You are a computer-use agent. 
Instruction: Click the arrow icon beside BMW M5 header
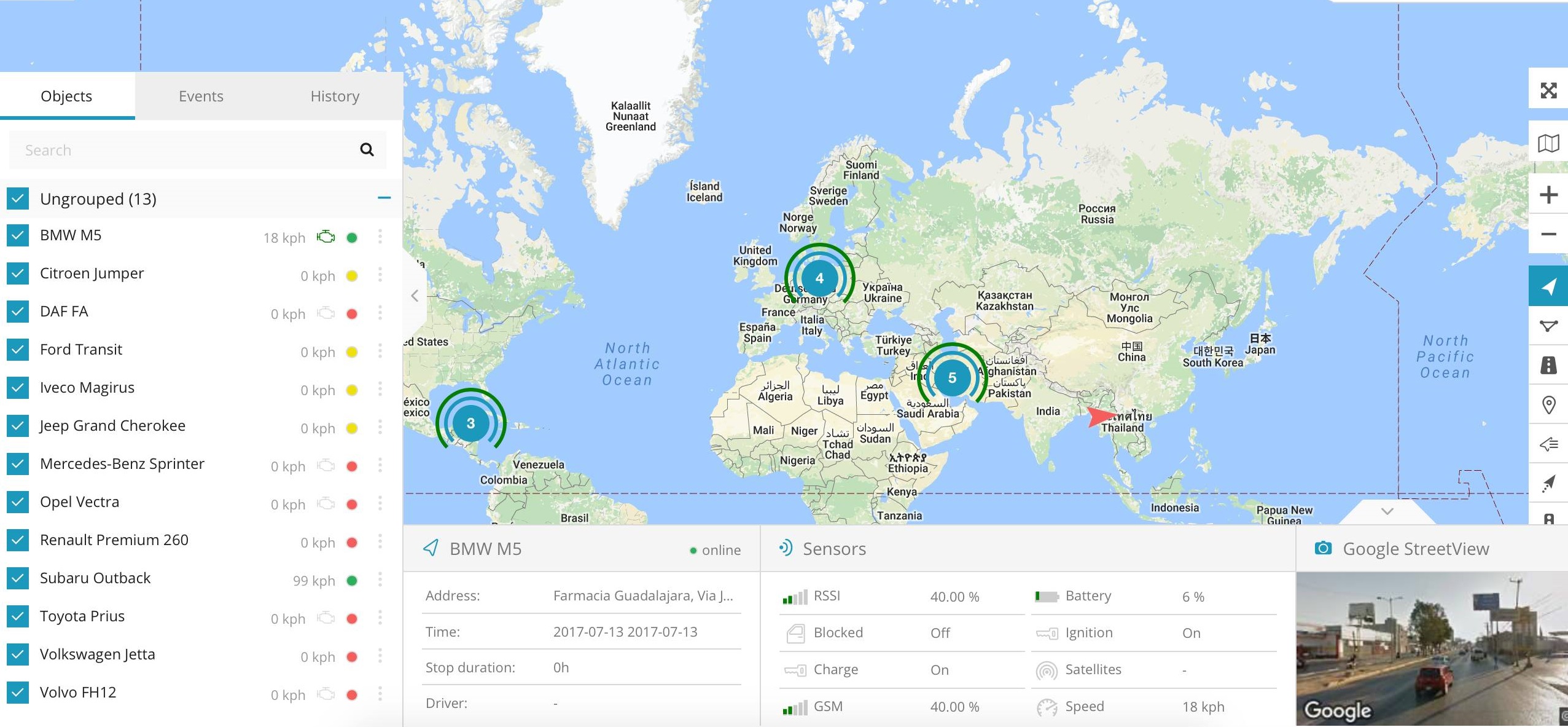pos(431,548)
